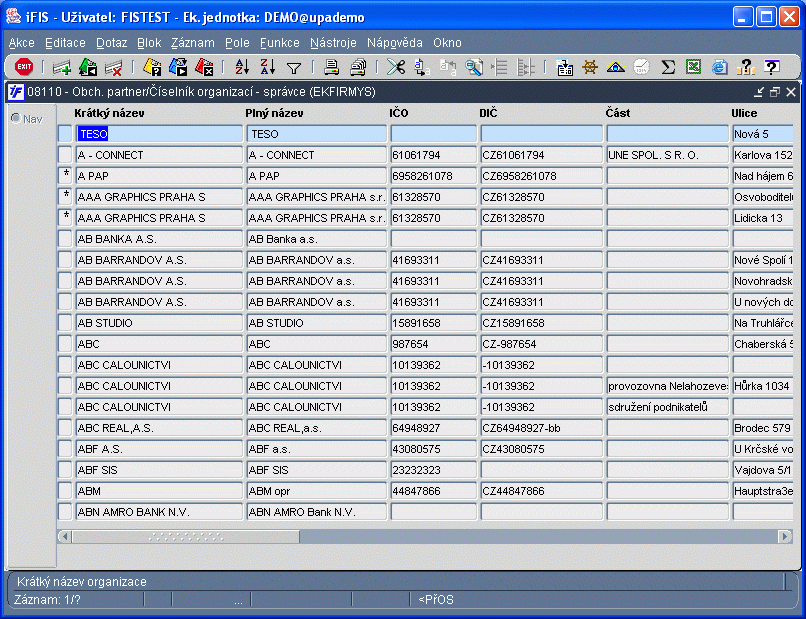The width and height of the screenshot is (806, 619).
Task: Click DIČ cell 'CZ64948927-bb'
Action: tap(541, 428)
